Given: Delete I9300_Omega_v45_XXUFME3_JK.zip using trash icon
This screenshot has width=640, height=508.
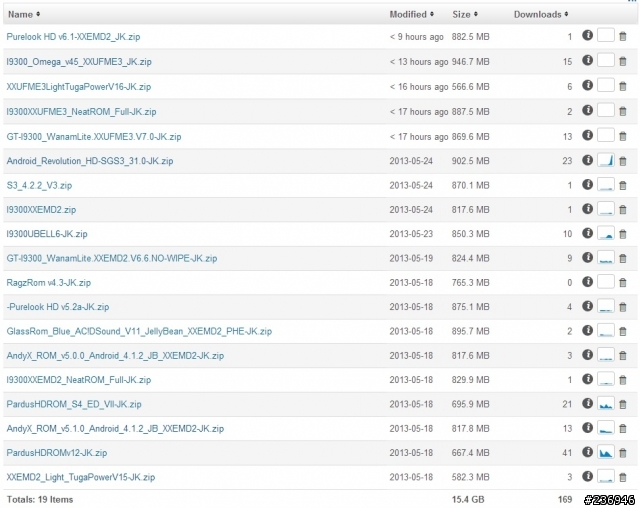Looking at the screenshot, I should [623, 62].
